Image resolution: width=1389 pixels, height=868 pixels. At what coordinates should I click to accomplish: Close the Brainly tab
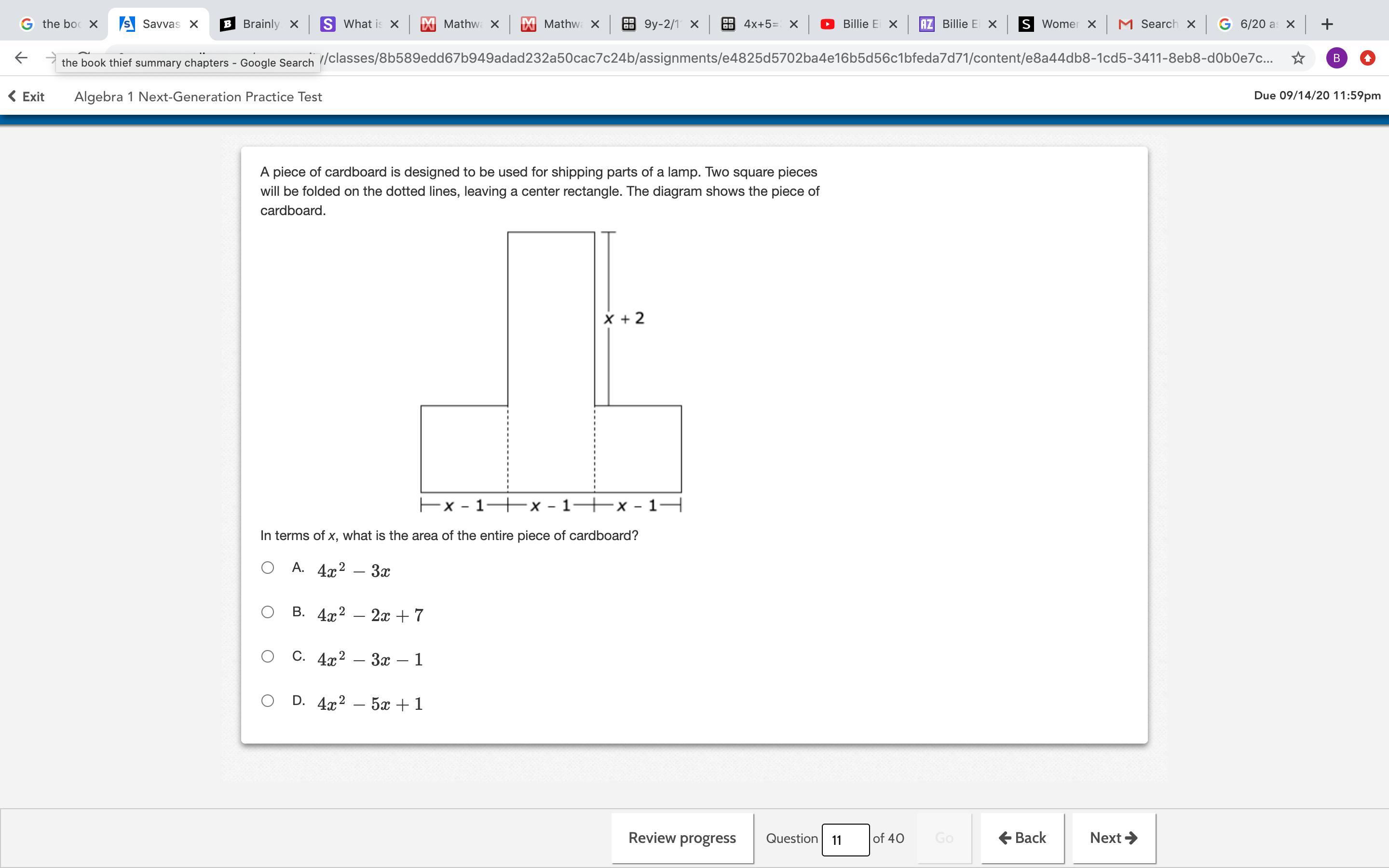pyautogui.click(x=294, y=24)
